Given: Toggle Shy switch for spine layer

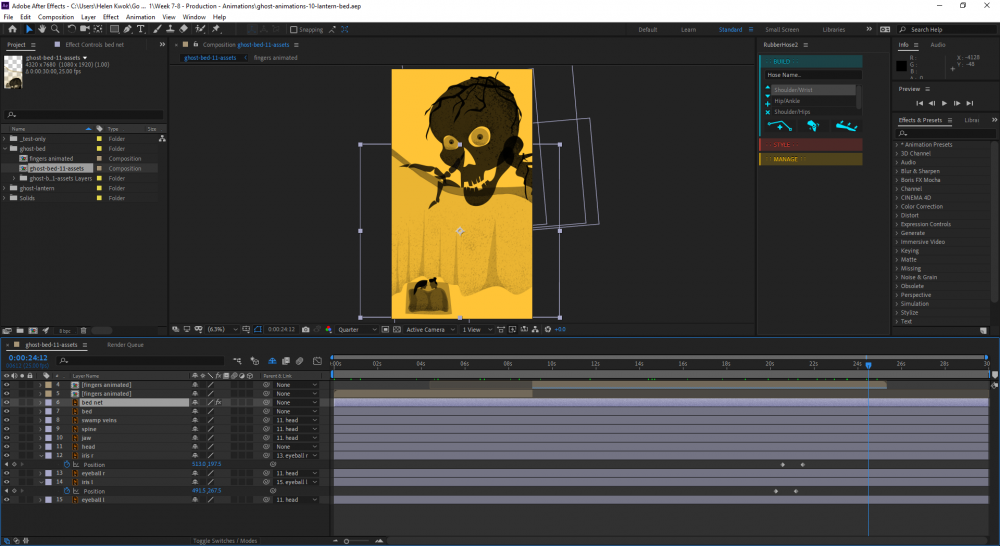Looking at the screenshot, I should [x=195, y=429].
